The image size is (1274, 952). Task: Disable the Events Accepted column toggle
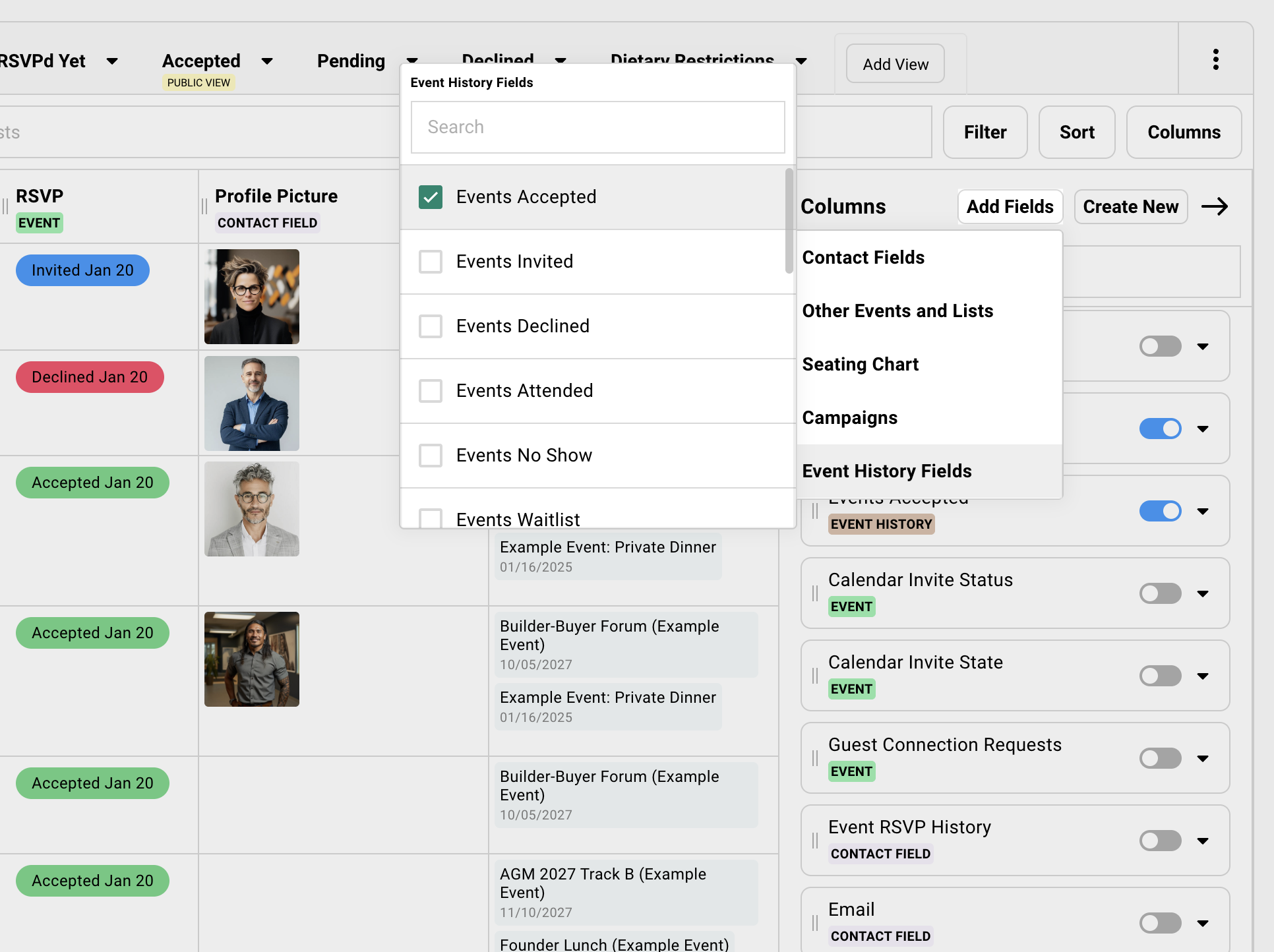[1160, 511]
